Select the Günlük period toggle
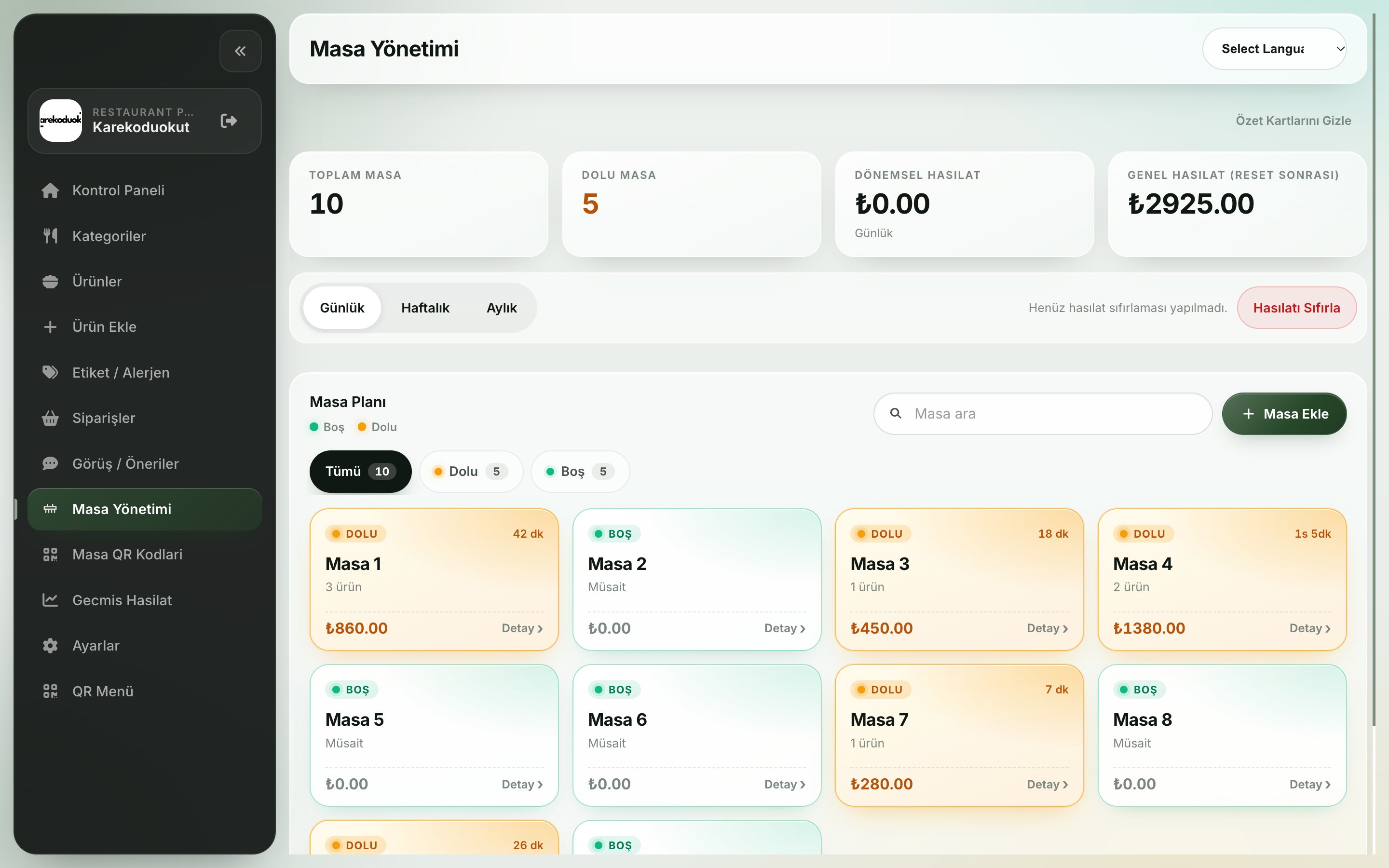Screen dimensions: 1389x868 (x=342, y=308)
